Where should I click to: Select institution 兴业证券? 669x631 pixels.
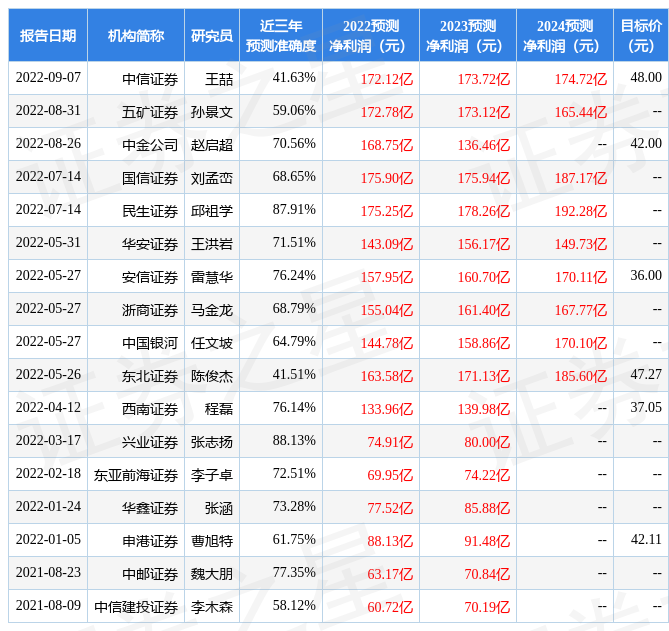pyautogui.click(x=150, y=442)
